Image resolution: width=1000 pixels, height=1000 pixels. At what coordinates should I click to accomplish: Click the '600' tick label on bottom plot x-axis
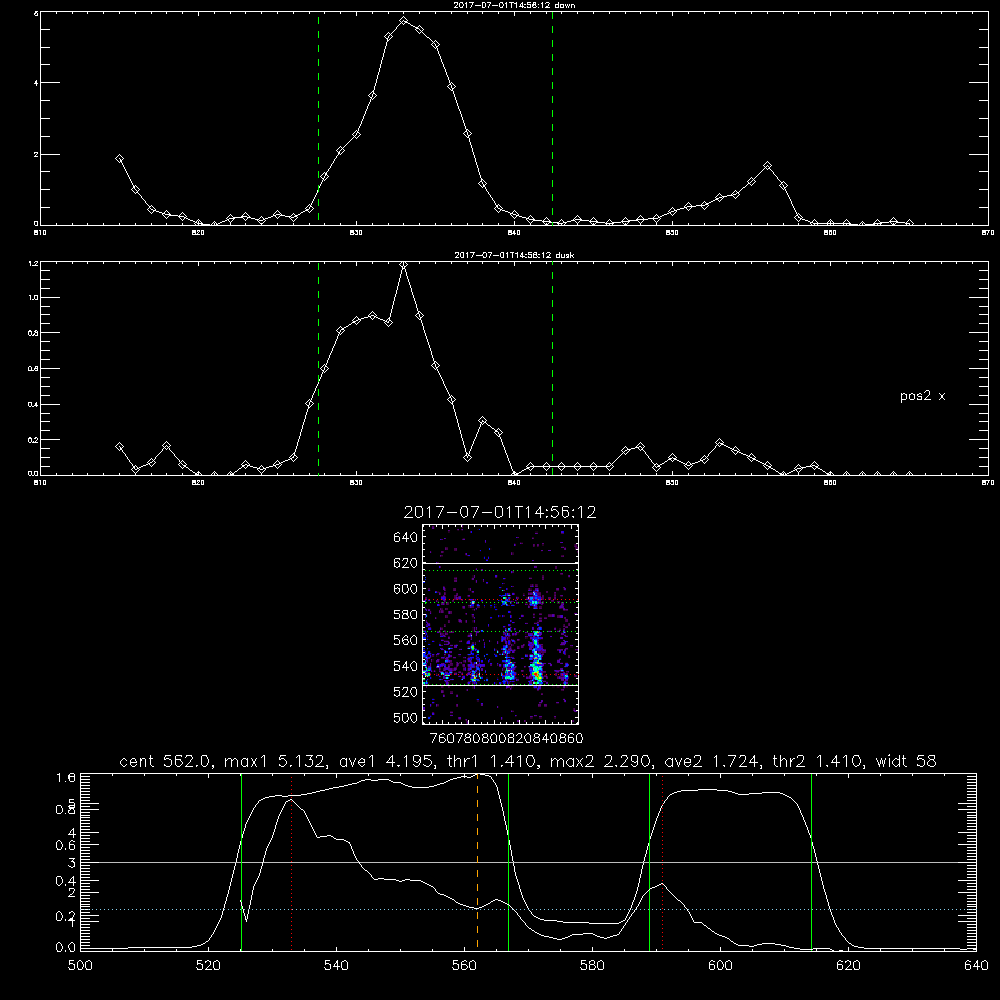(720, 966)
